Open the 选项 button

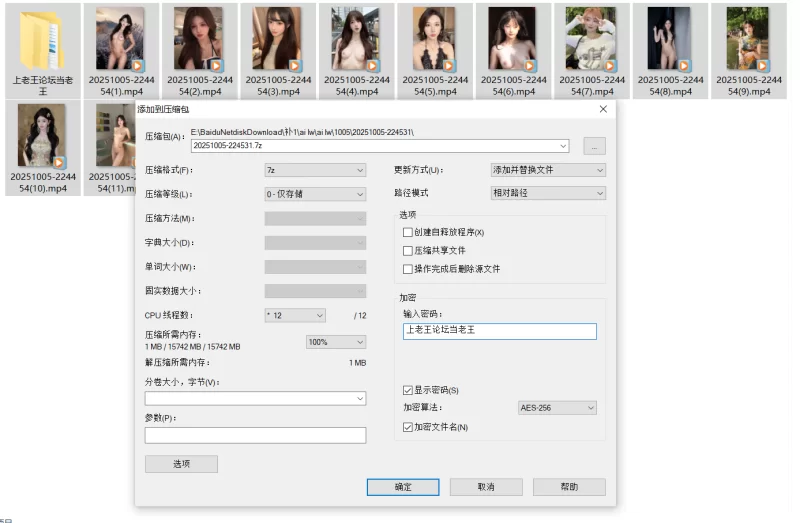point(181,464)
